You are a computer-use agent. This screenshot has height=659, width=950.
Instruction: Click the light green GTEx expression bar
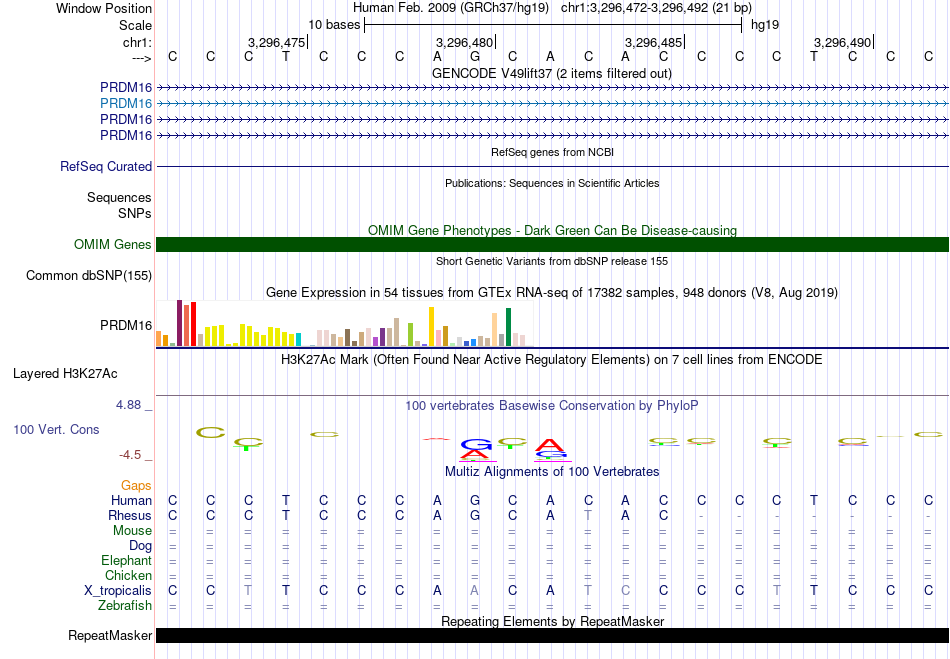pyautogui.click(x=410, y=335)
